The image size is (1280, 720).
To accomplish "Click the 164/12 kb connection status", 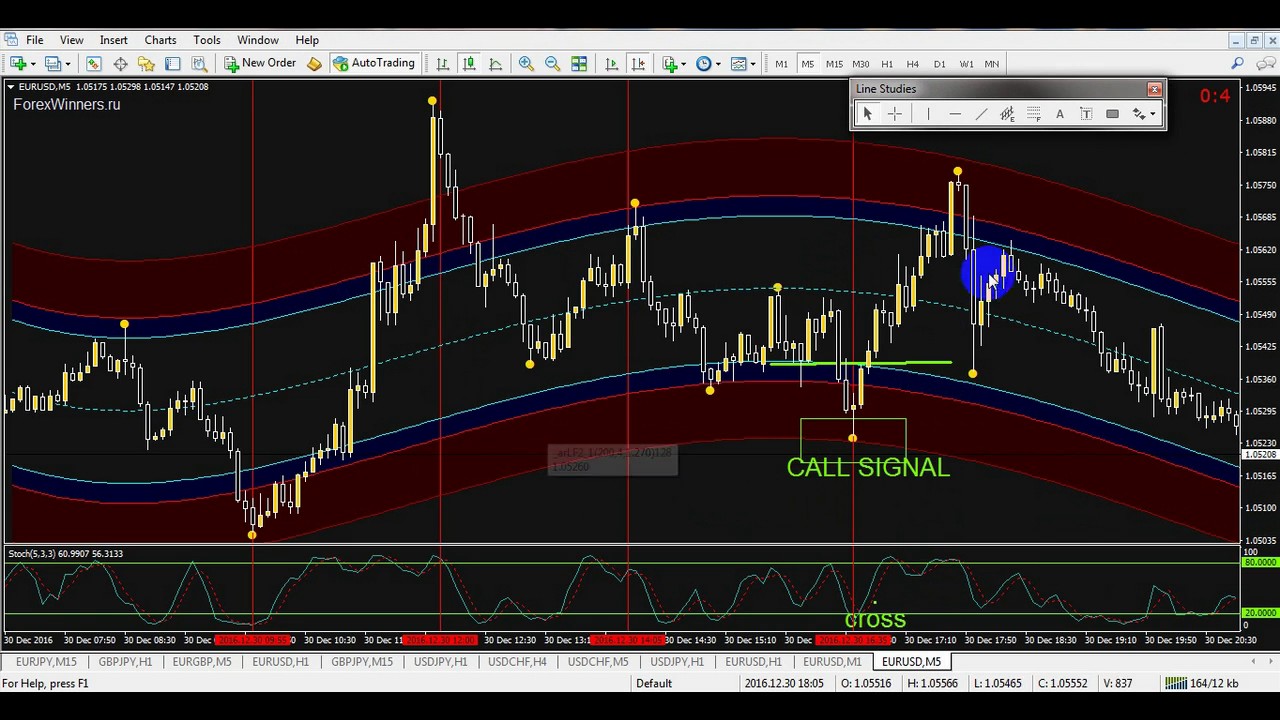I will point(1202,684).
